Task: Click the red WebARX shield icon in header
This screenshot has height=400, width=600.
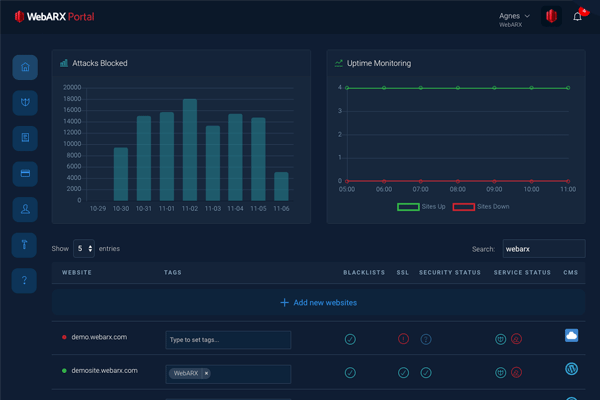Action: click(551, 16)
